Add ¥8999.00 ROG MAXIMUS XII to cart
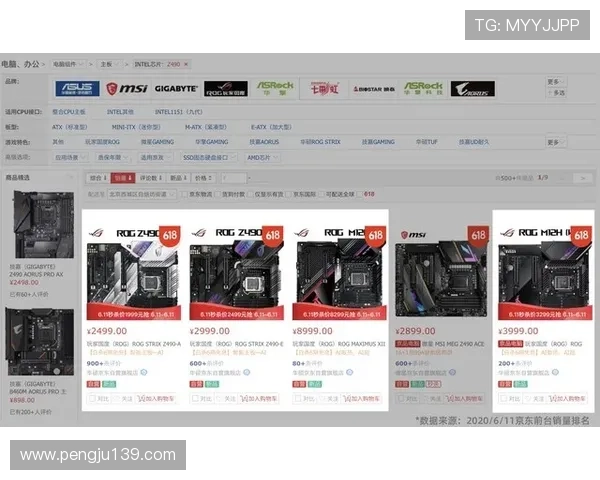 [x=361, y=399]
